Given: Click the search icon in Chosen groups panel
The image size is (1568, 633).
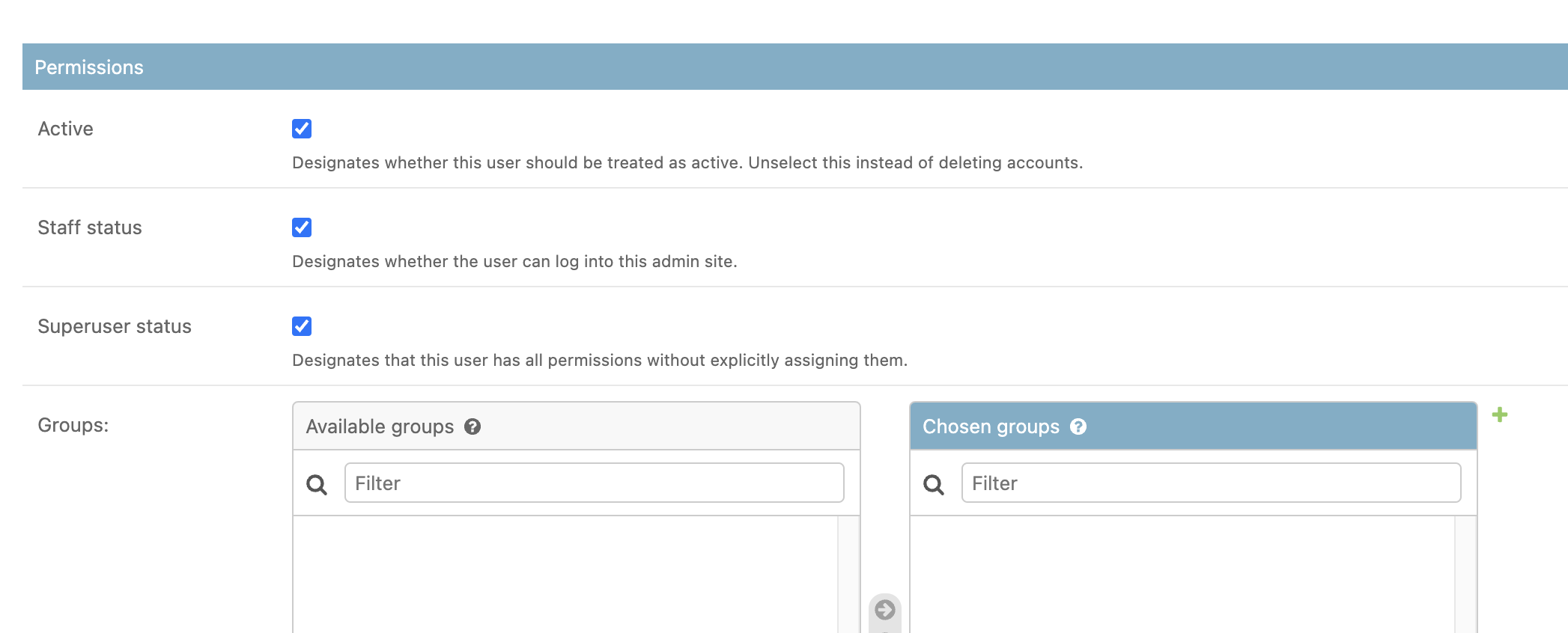Looking at the screenshot, I should (x=934, y=483).
